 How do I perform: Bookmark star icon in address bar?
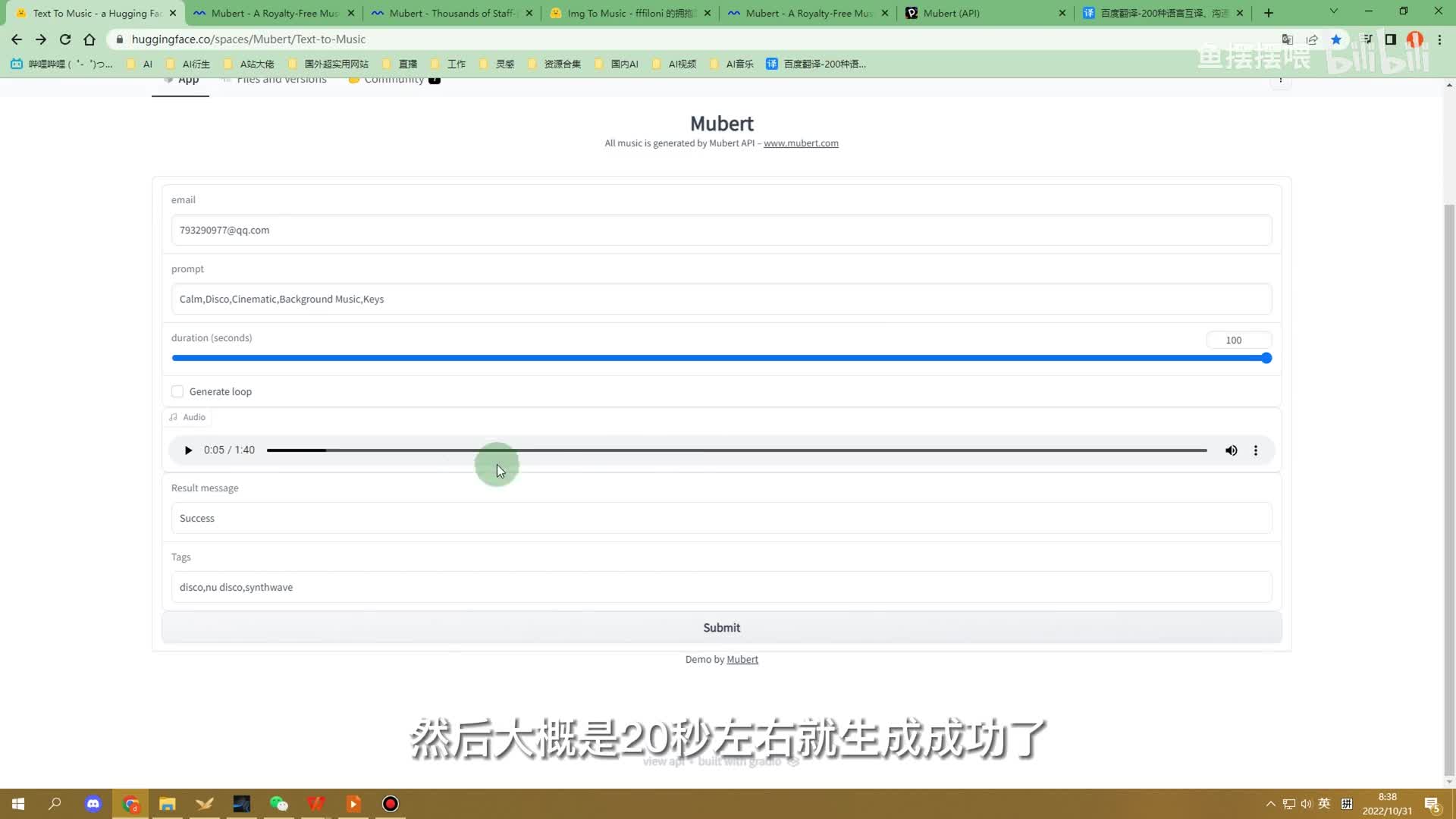coord(1336,39)
